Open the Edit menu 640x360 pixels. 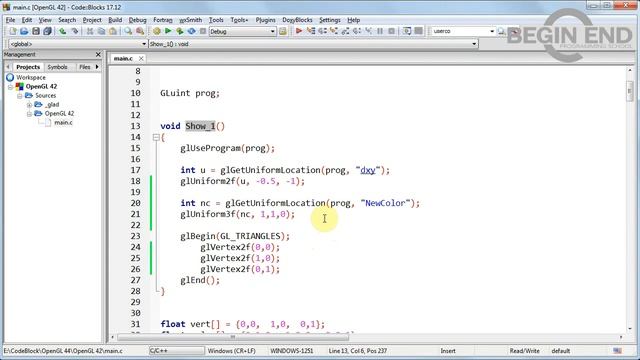(27, 20)
